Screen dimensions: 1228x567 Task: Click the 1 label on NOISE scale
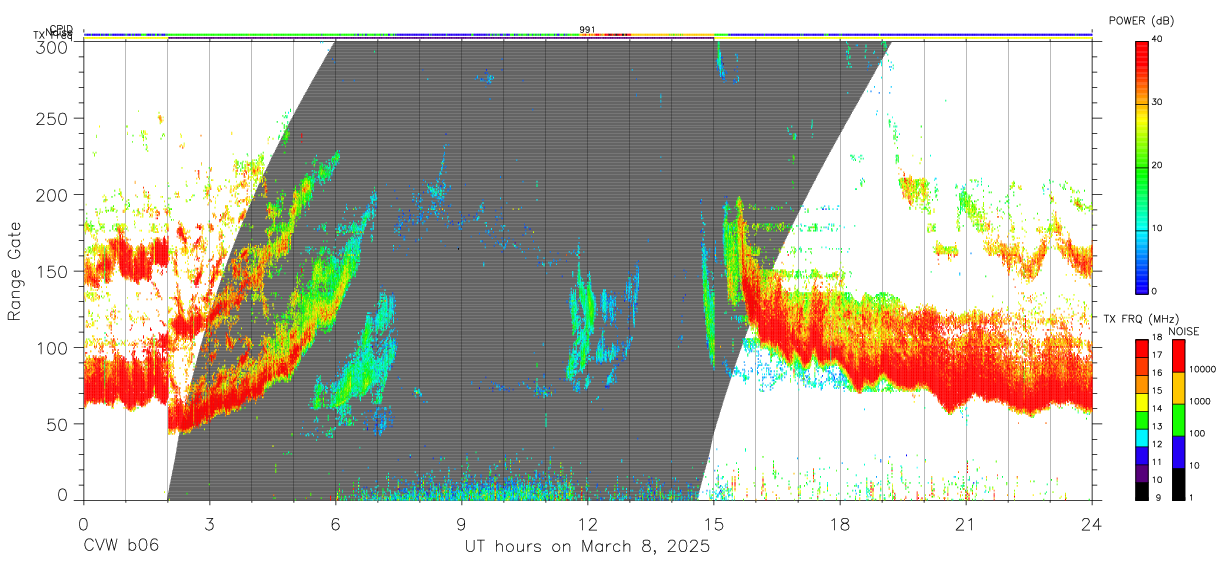pos(1191,497)
